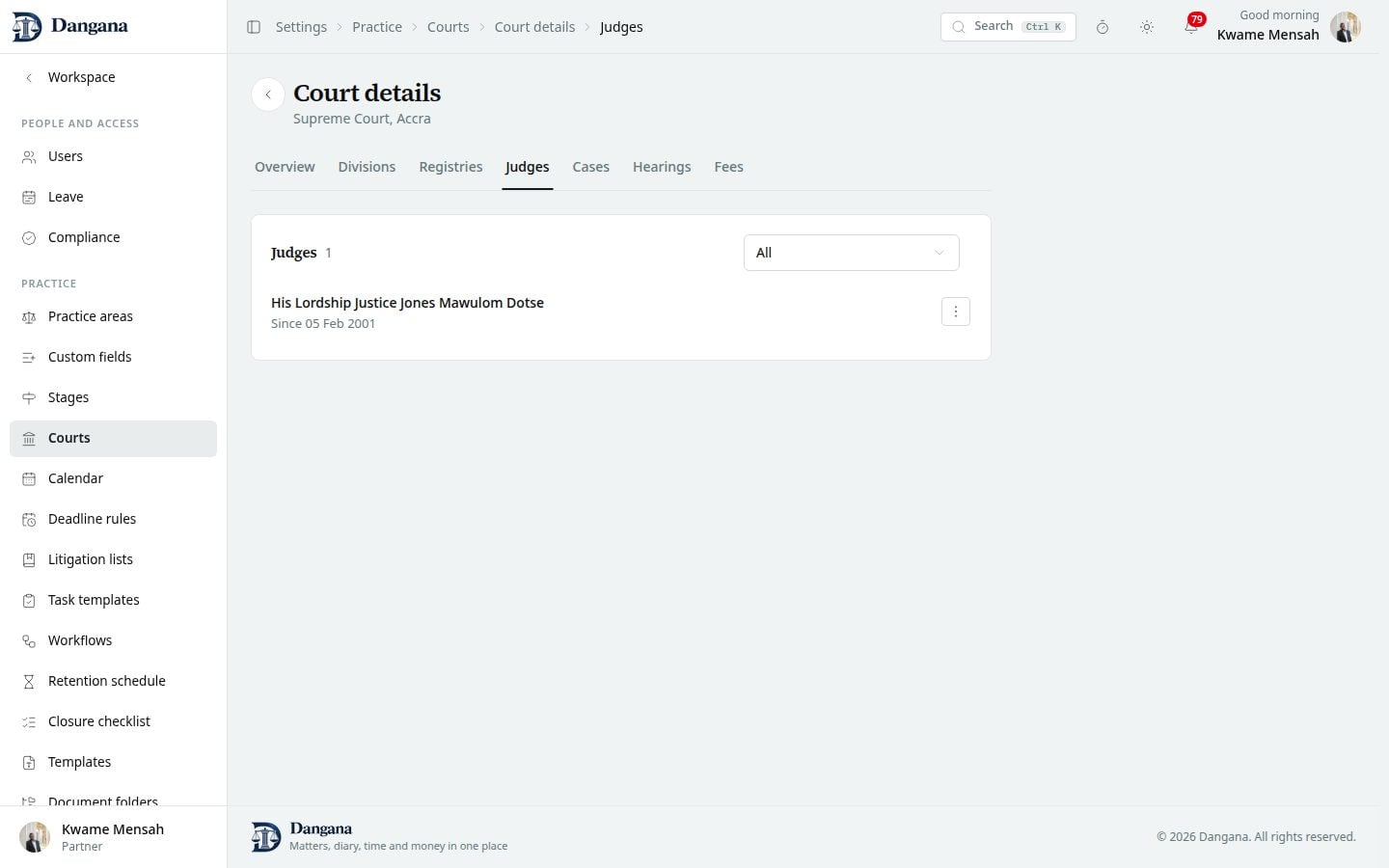Open the Registries tab
The width and height of the screenshot is (1389, 868).
450,167
